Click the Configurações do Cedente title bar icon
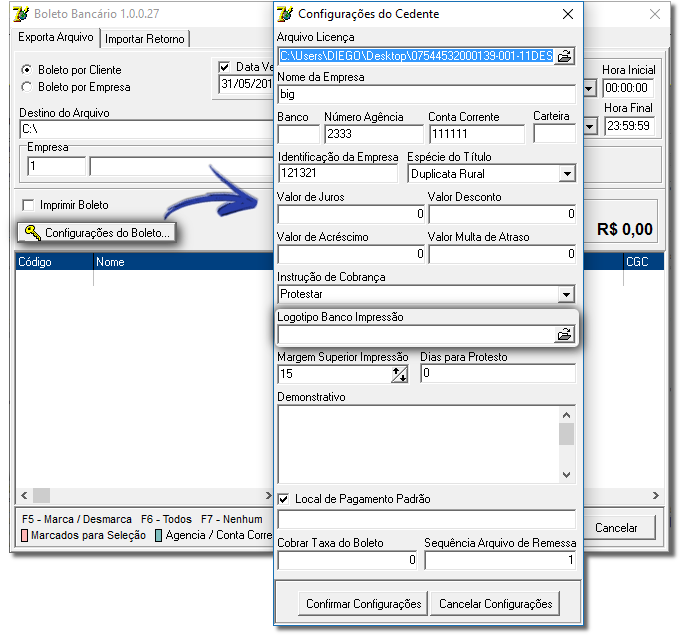 pyautogui.click(x=284, y=14)
